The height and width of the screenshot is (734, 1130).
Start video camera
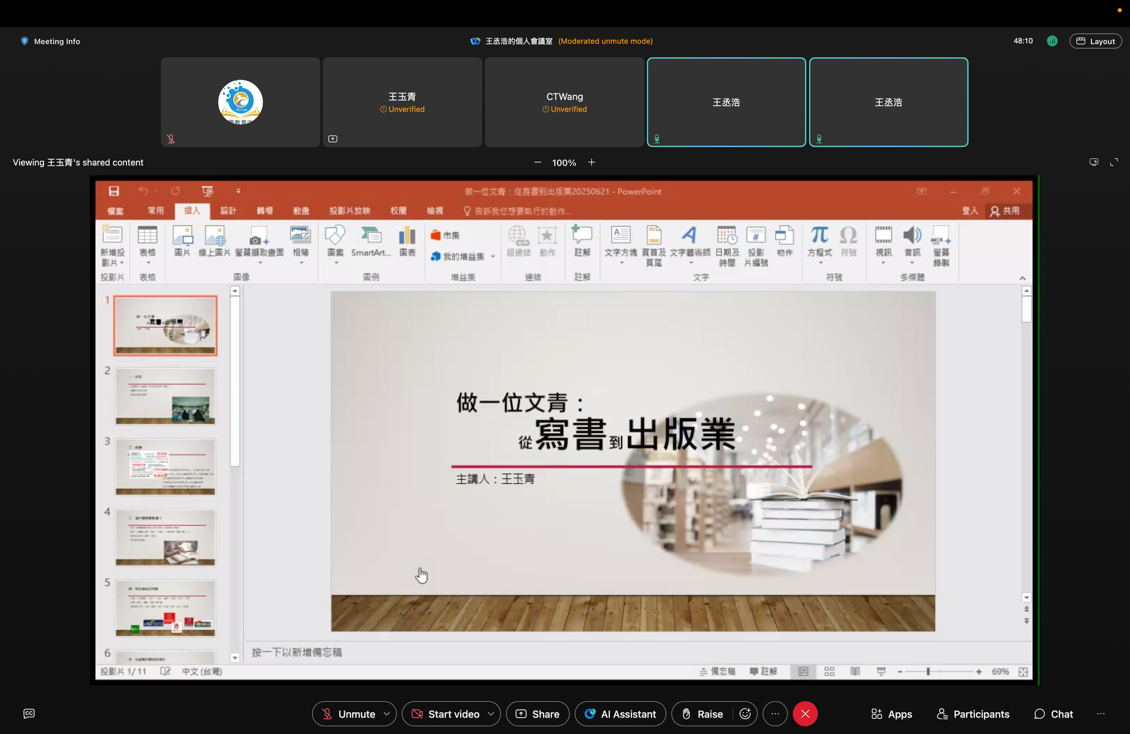(x=444, y=714)
